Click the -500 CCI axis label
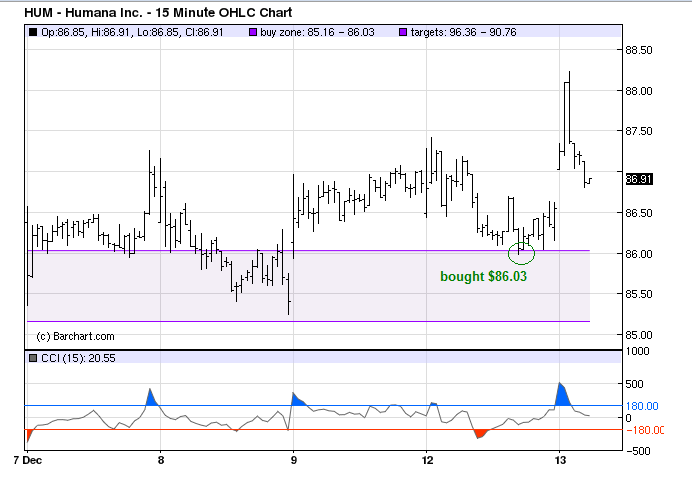 coord(638,451)
